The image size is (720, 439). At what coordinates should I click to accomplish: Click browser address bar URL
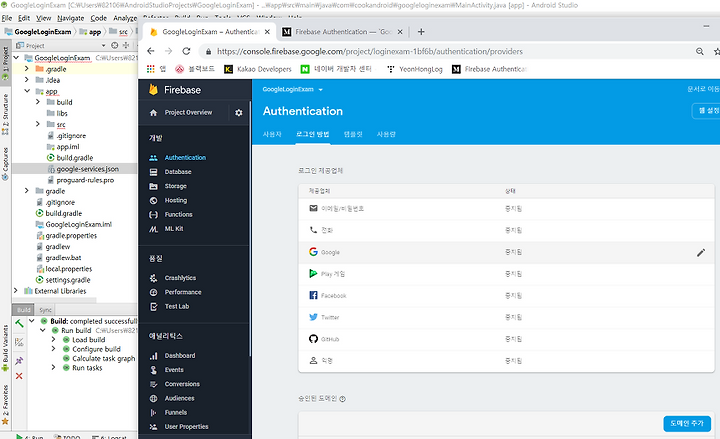pyautogui.click(x=370, y=51)
